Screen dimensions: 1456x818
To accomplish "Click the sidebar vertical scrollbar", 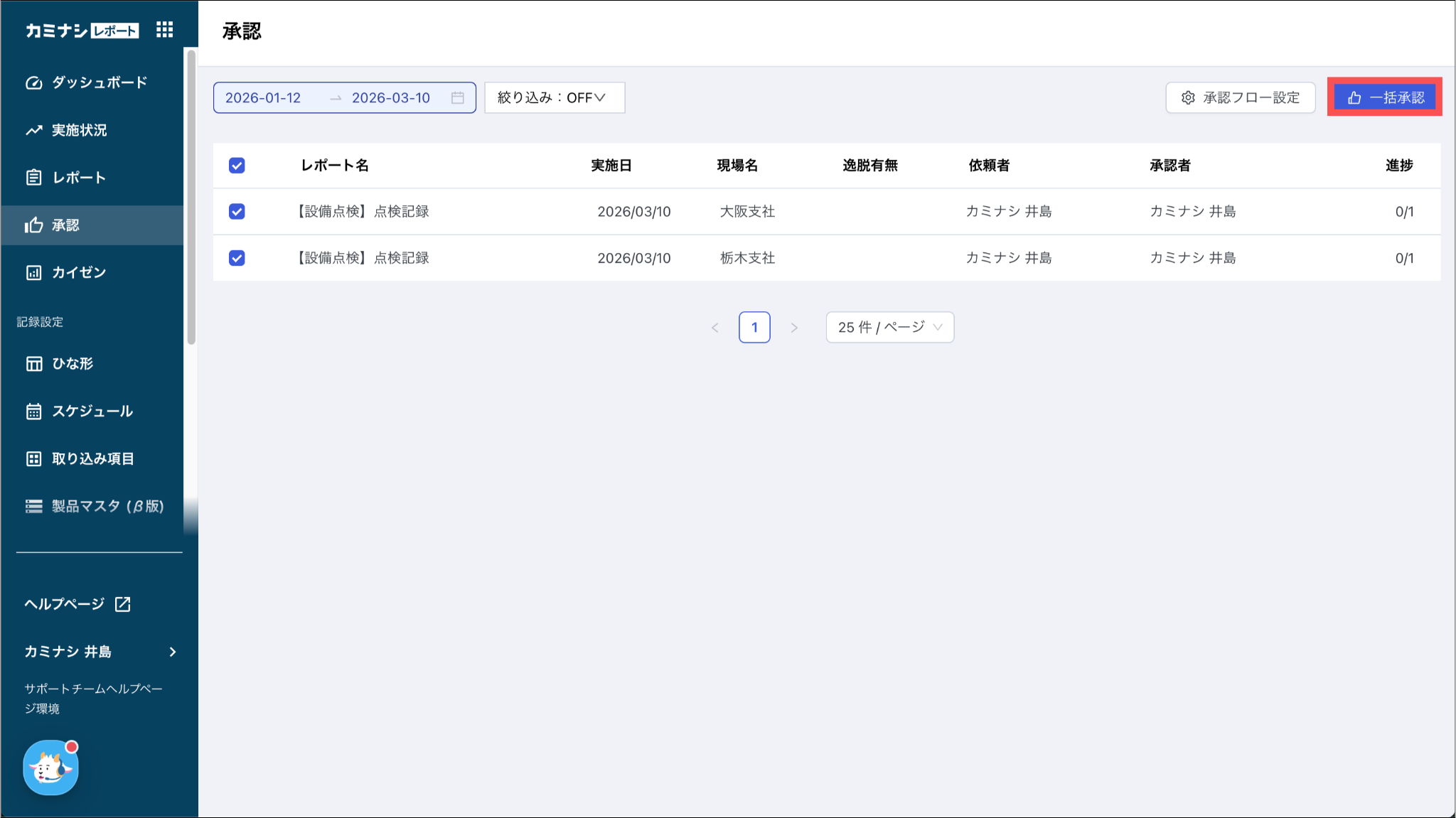I will (x=191, y=196).
